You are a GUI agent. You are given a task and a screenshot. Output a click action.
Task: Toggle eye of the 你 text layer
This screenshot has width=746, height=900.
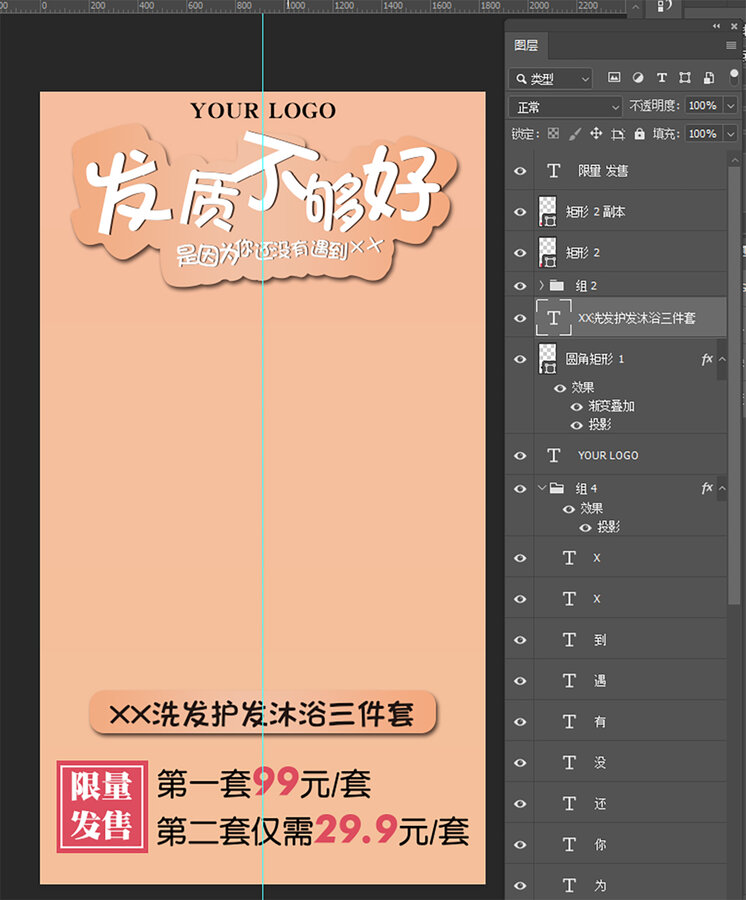[x=520, y=845]
